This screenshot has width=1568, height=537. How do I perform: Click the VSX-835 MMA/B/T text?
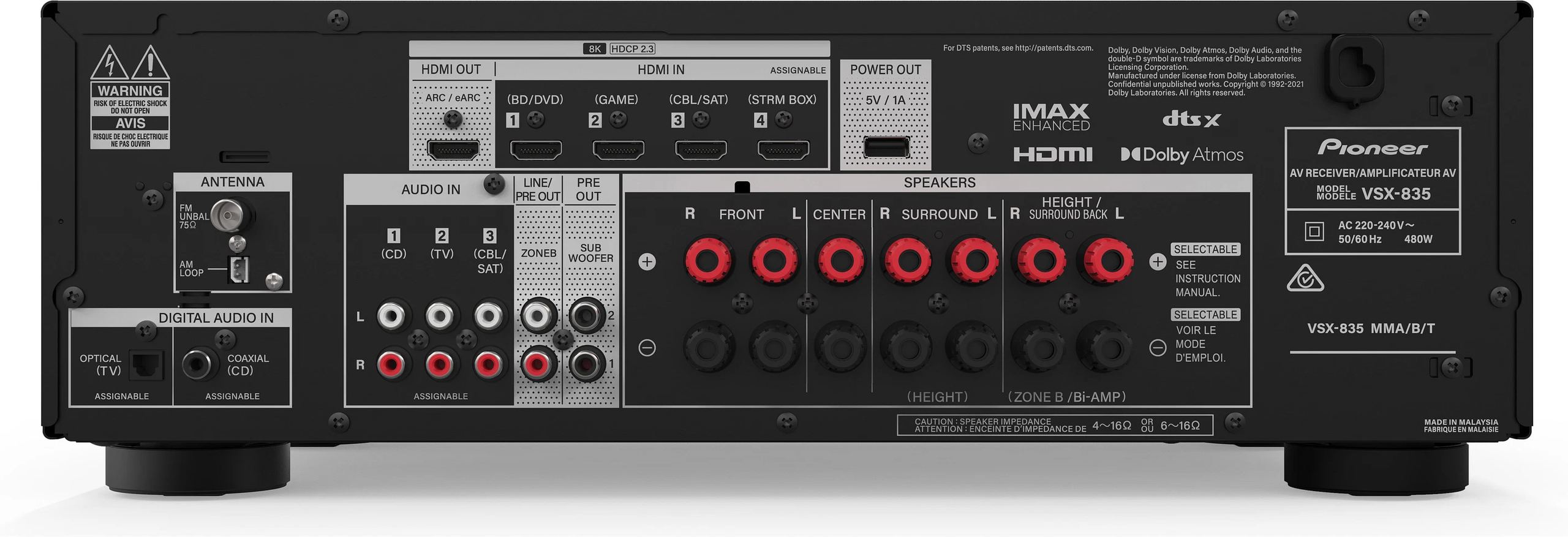tap(1371, 329)
